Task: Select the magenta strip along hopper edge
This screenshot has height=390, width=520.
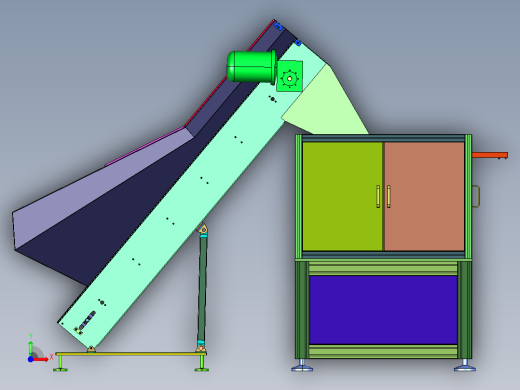Action: tap(144, 146)
